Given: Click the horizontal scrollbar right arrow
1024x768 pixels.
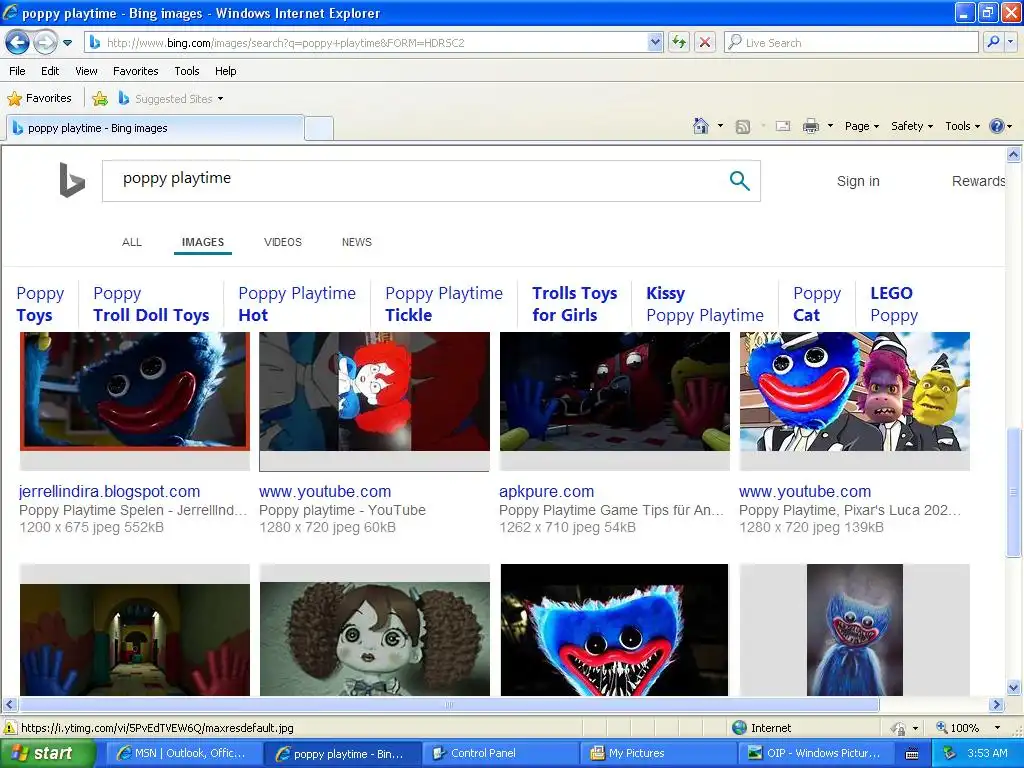Looking at the screenshot, I should pos(996,705).
